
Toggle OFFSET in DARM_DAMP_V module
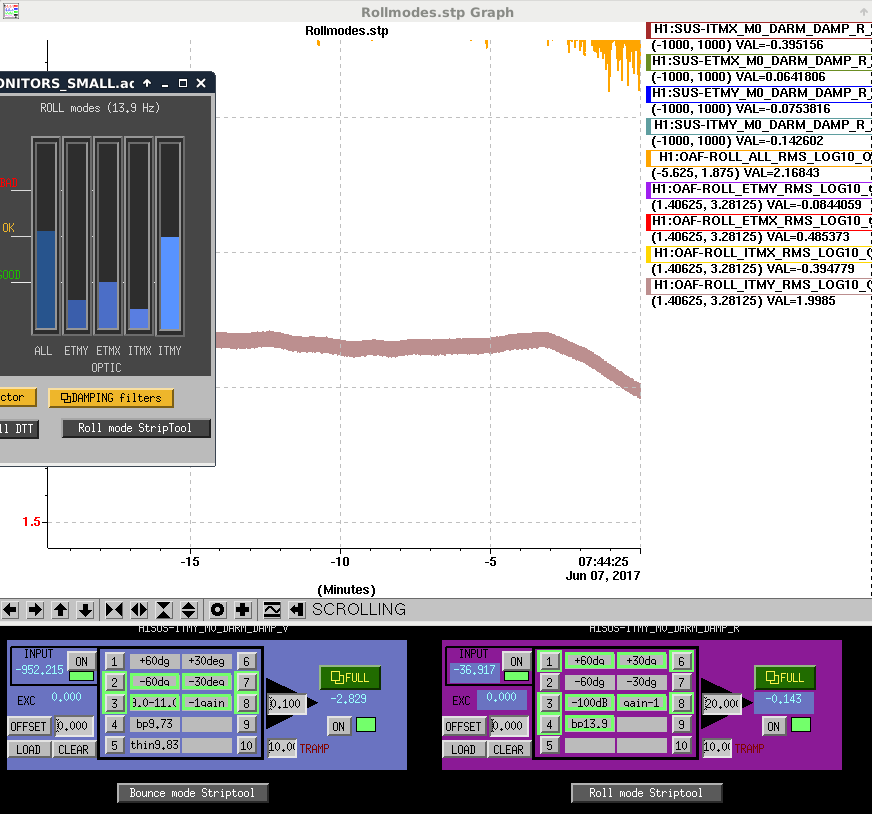pyautogui.click(x=28, y=726)
